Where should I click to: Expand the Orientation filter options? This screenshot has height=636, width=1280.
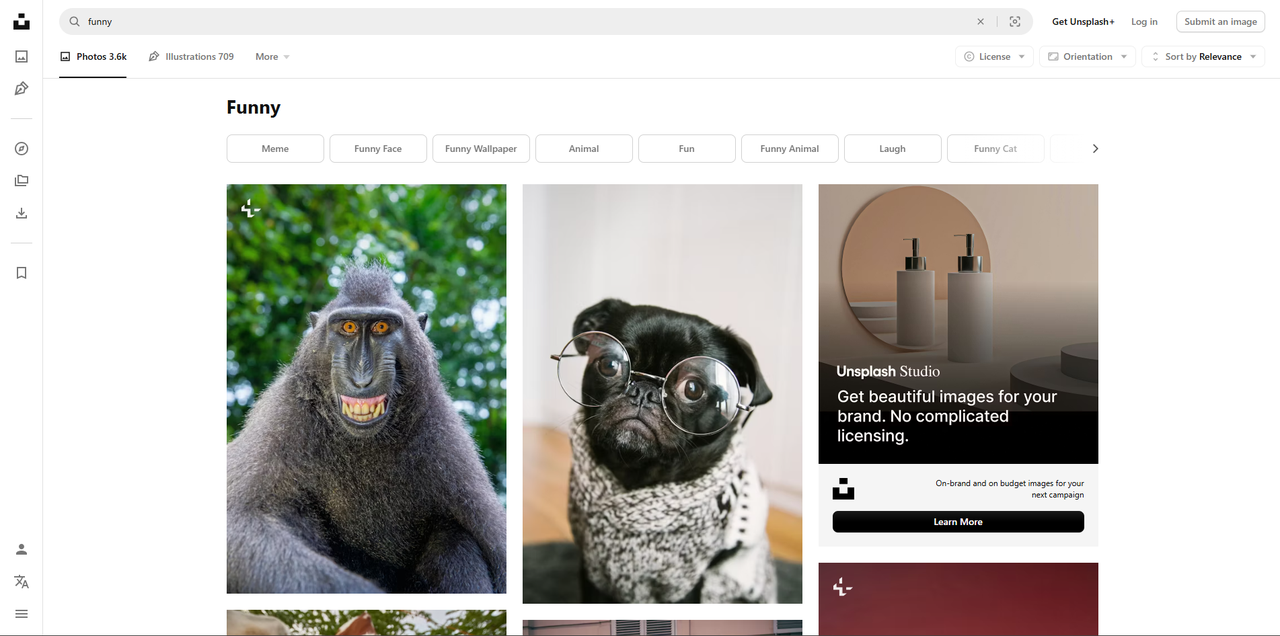(x=1086, y=56)
